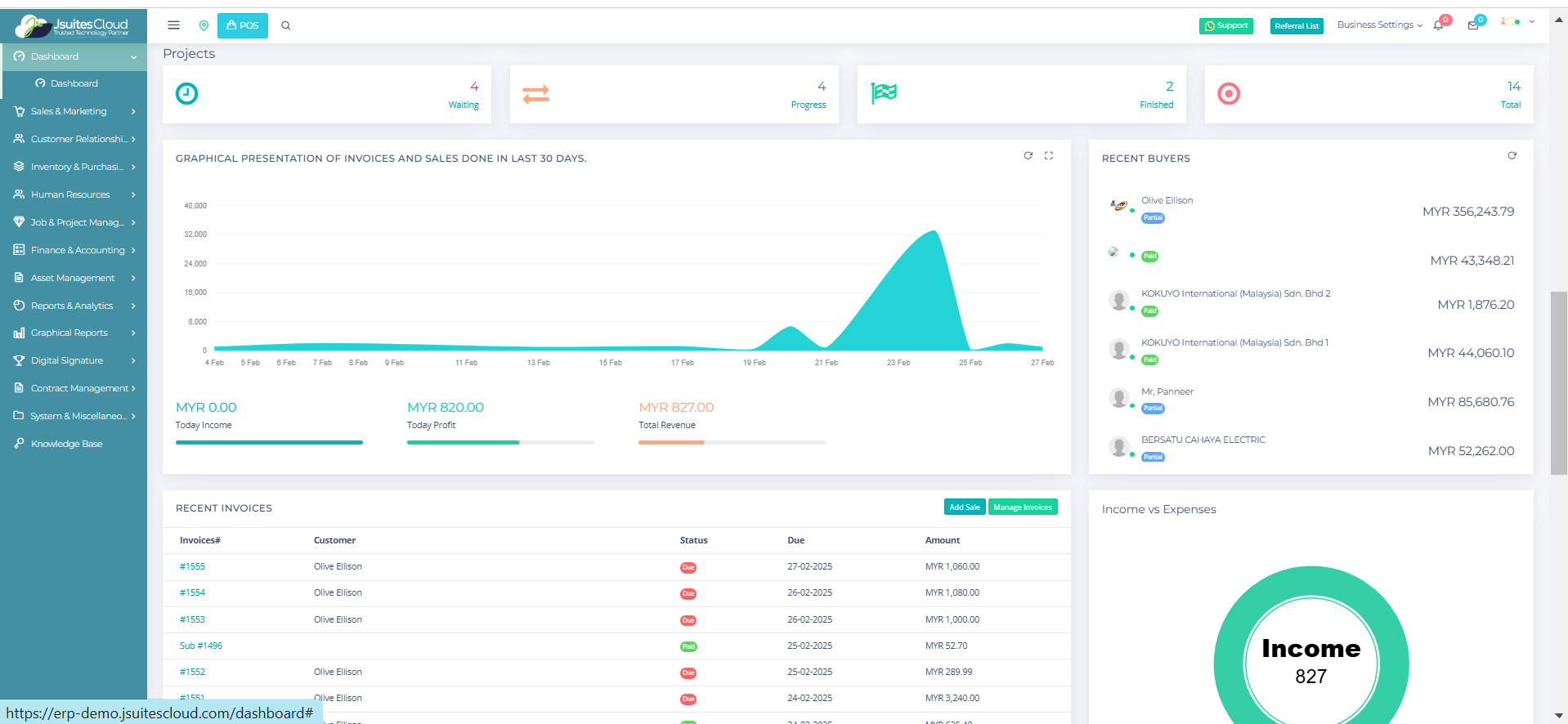Viewport: 1568px width, 724px height.
Task: Expand the Finance & Accounting menu
Action: 74,250
